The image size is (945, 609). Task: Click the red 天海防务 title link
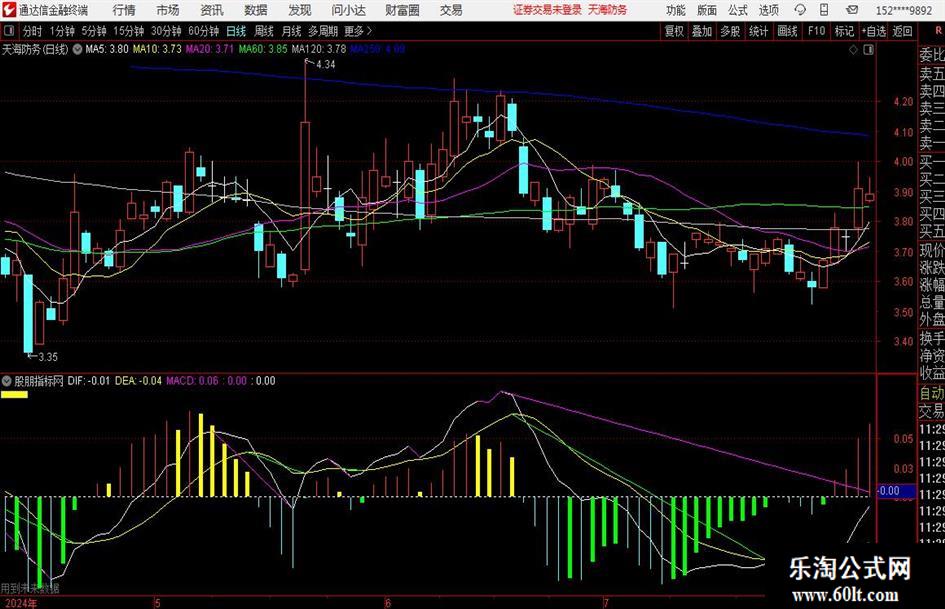click(608, 10)
